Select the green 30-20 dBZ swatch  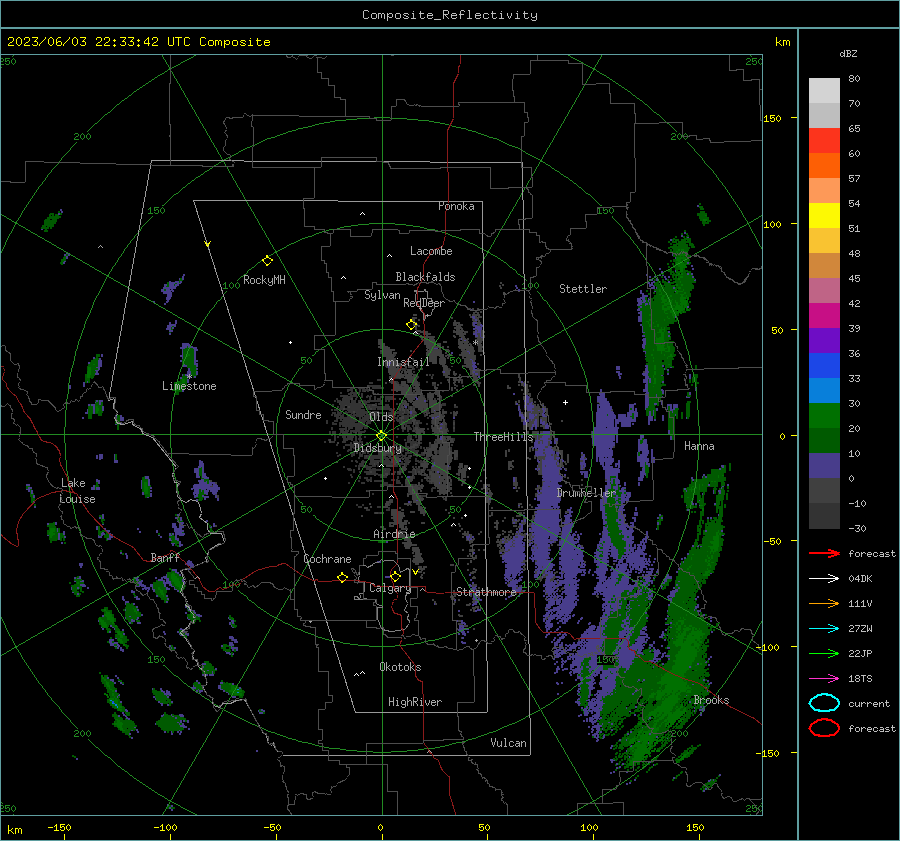[x=824, y=415]
